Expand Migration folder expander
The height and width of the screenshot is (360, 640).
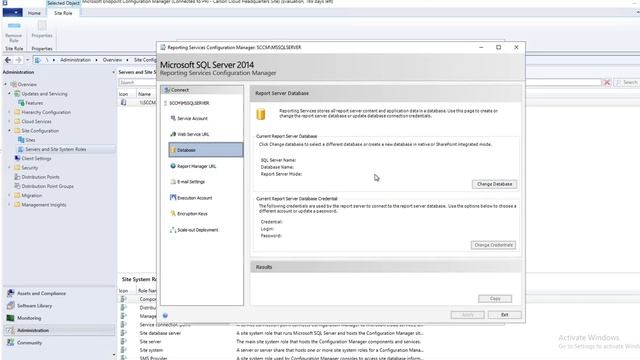(10, 196)
